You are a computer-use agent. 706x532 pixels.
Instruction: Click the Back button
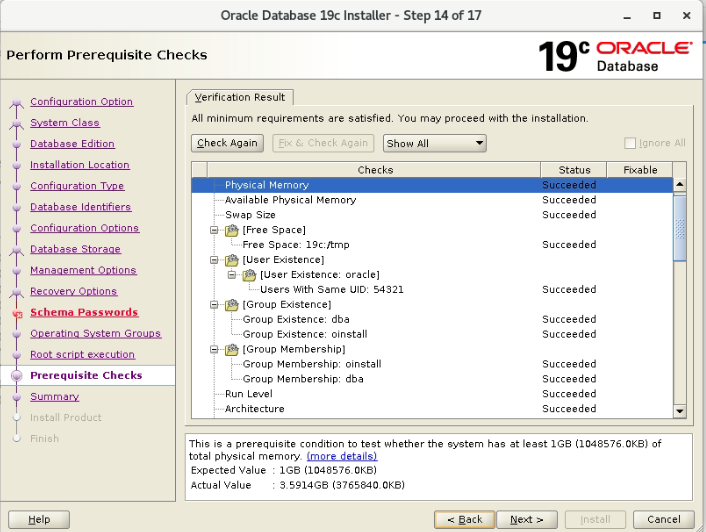(464, 519)
